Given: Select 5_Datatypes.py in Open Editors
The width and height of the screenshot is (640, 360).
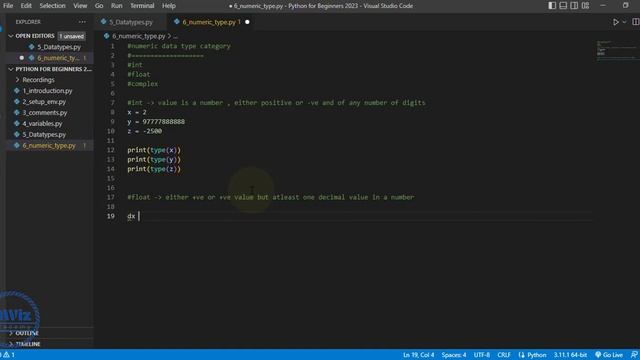Looking at the screenshot, I should pos(59,47).
